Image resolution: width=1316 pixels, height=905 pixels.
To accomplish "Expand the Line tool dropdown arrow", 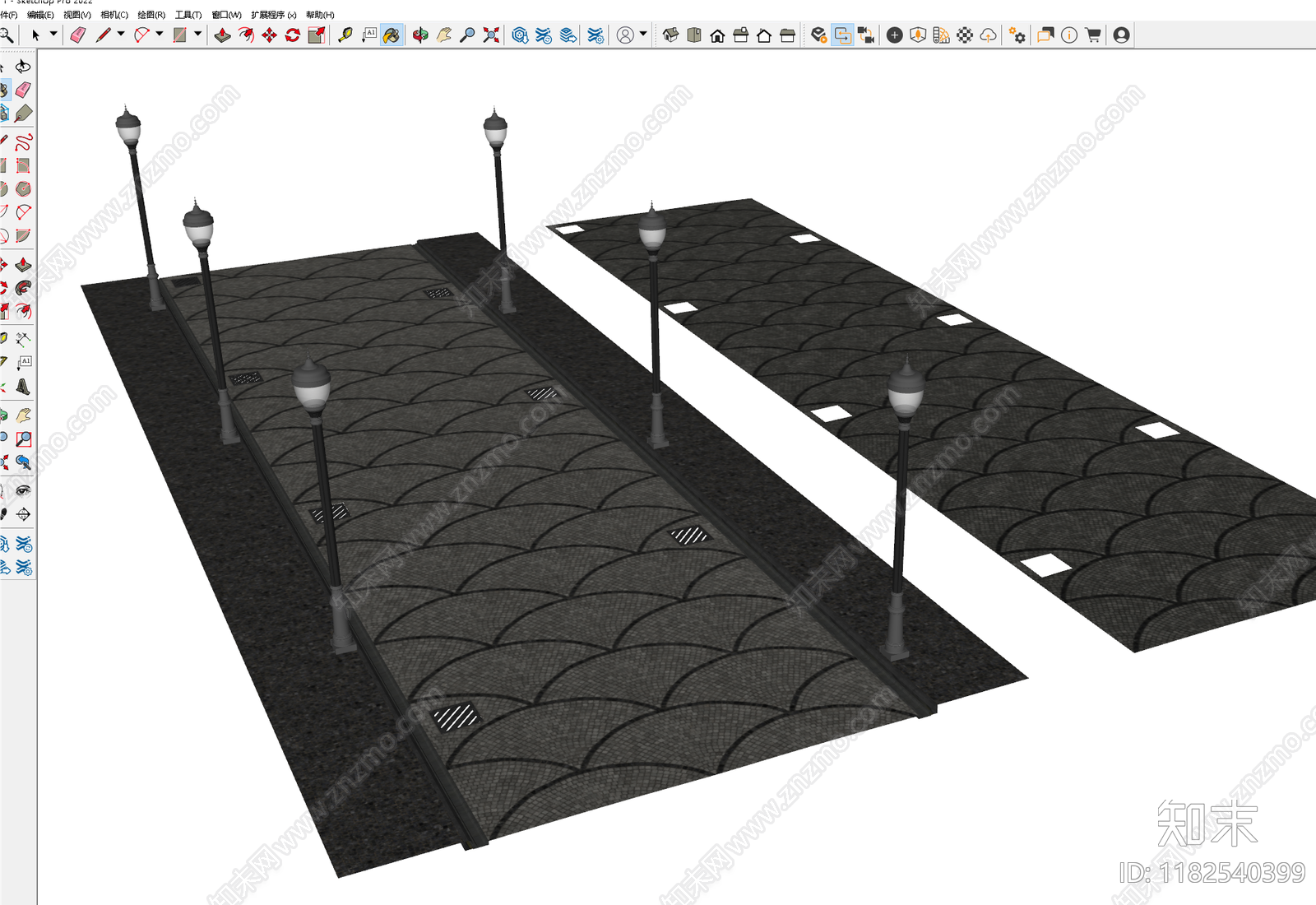I will [121, 34].
